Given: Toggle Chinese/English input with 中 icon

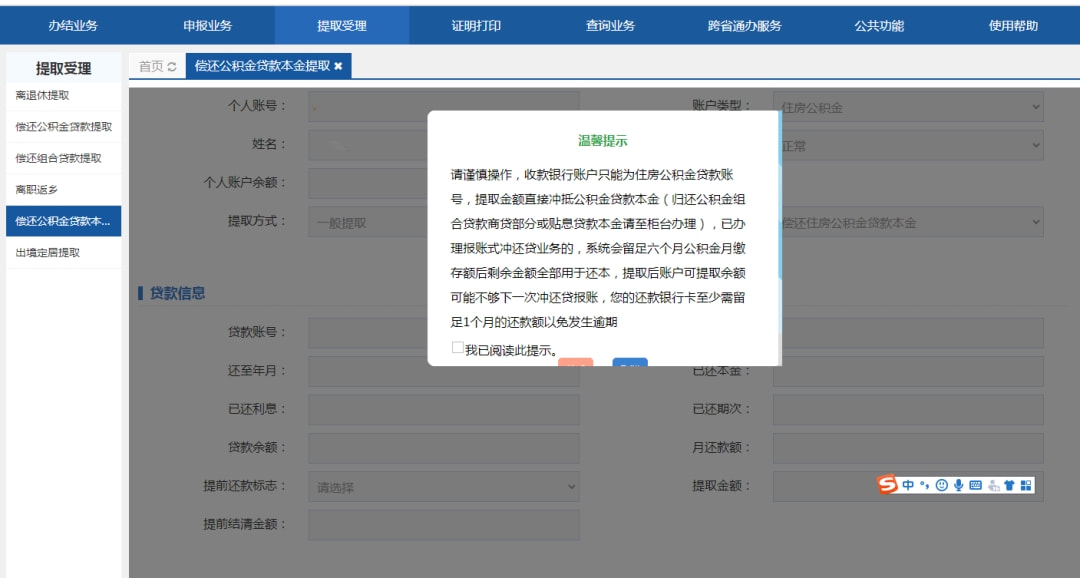Looking at the screenshot, I should coord(908,485).
